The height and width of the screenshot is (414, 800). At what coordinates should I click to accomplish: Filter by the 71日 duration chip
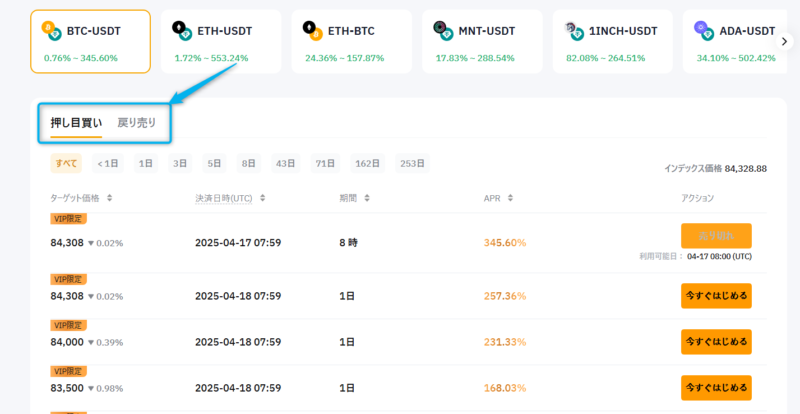(x=325, y=163)
